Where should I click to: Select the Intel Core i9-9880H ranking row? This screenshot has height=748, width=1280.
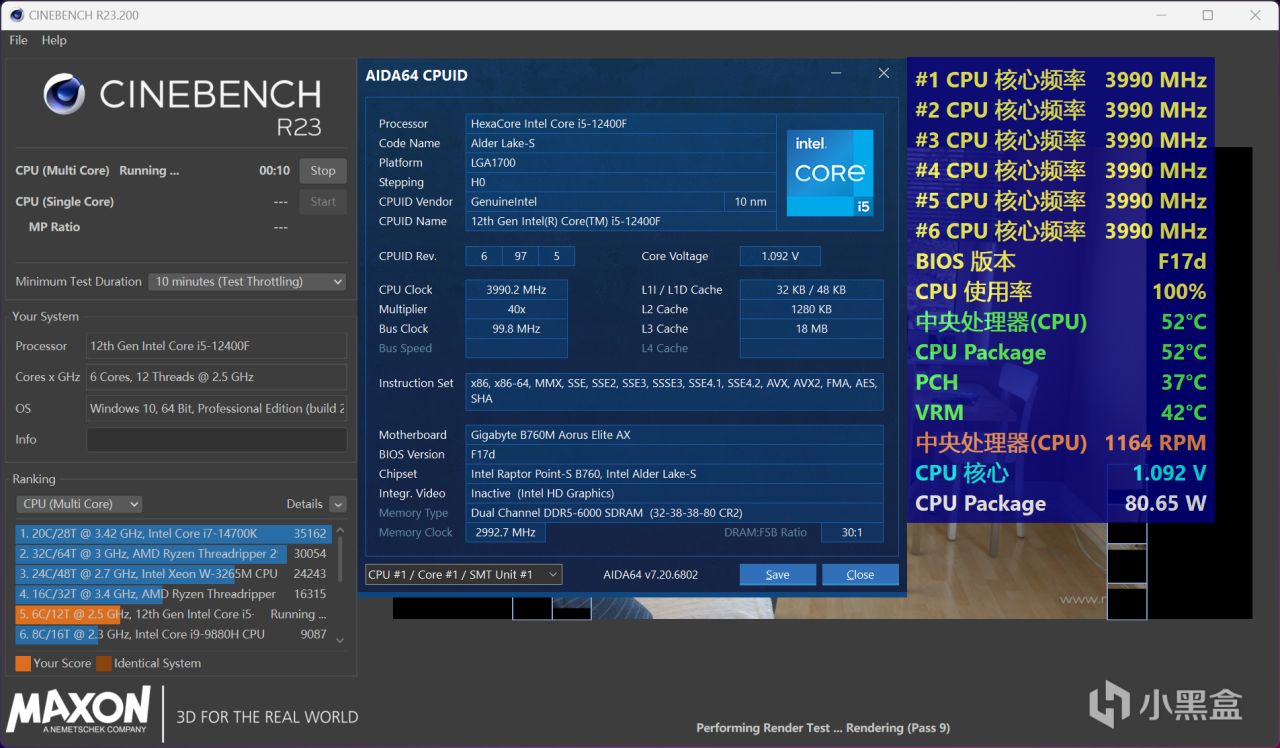click(173, 634)
